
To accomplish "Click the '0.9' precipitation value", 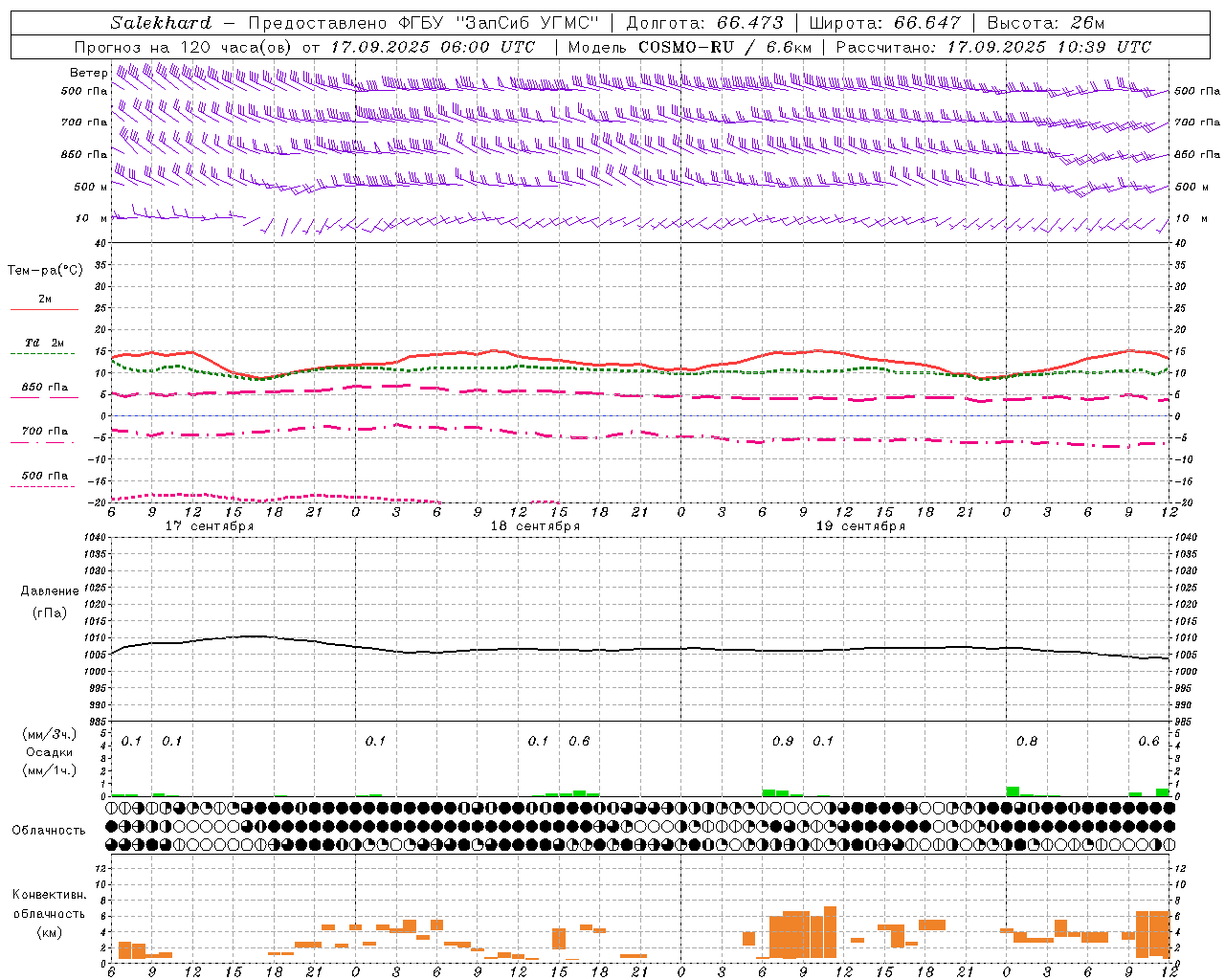I will tap(783, 742).
